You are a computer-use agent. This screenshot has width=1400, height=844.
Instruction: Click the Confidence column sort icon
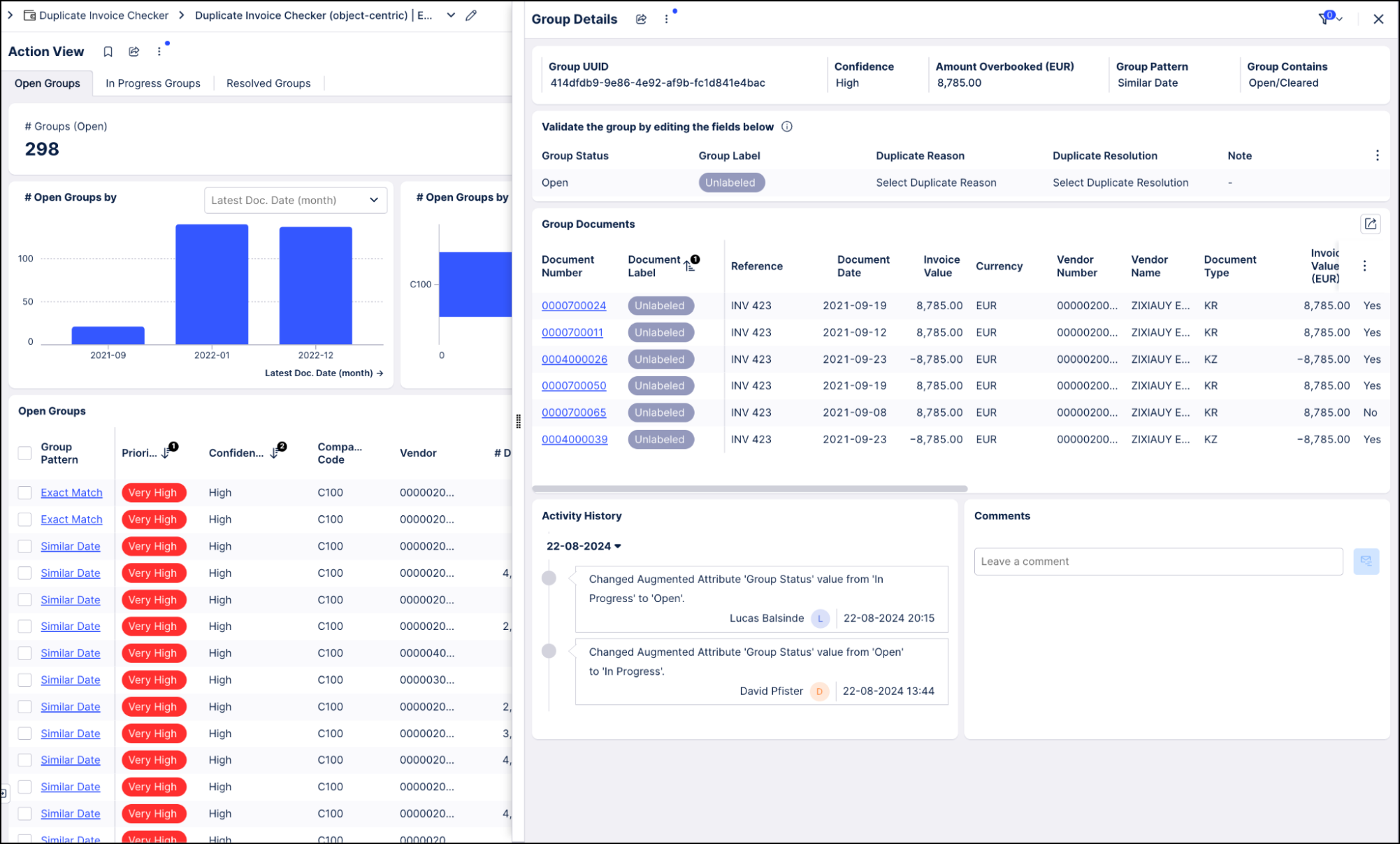point(275,452)
